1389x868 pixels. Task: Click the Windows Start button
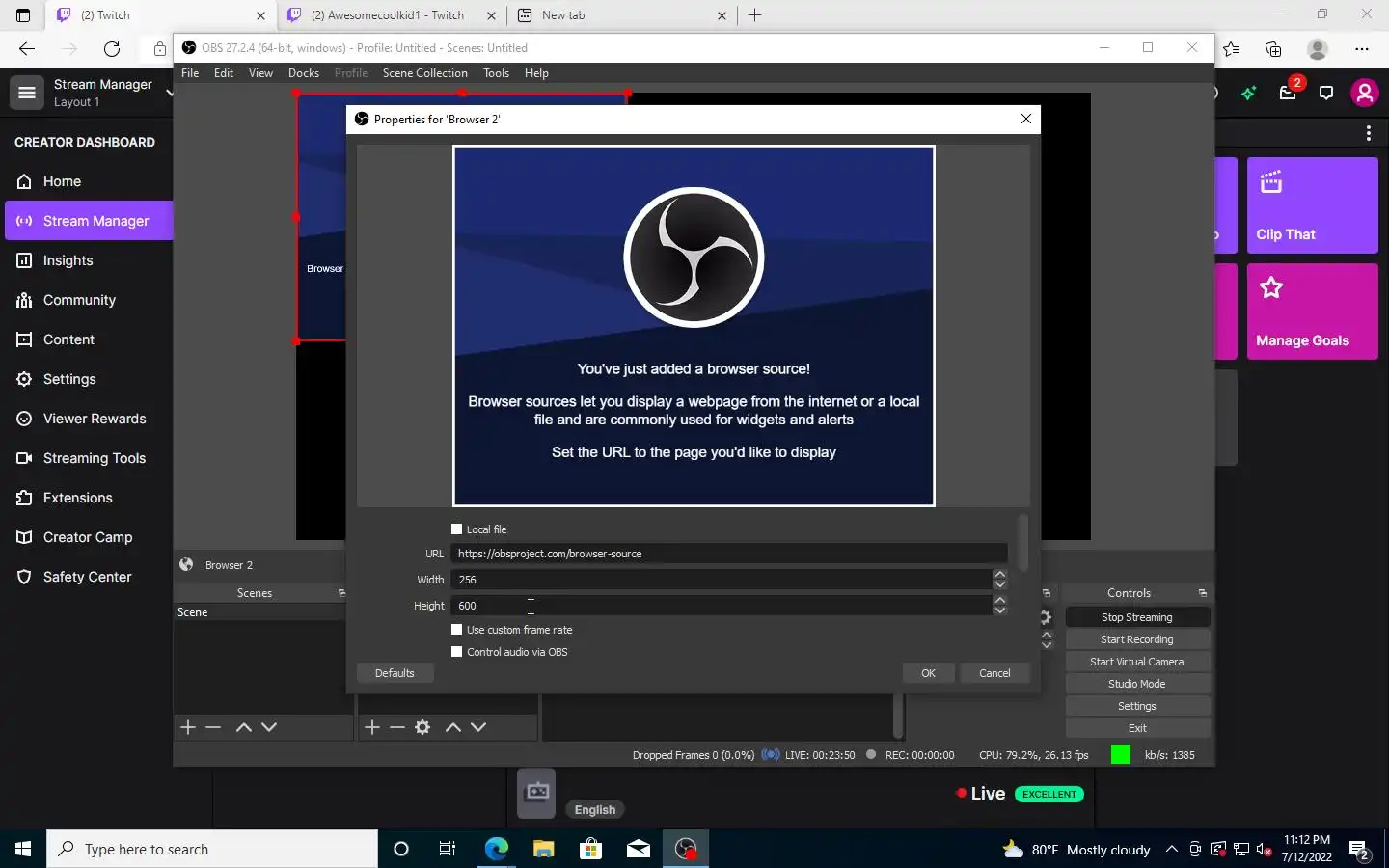[x=23, y=849]
